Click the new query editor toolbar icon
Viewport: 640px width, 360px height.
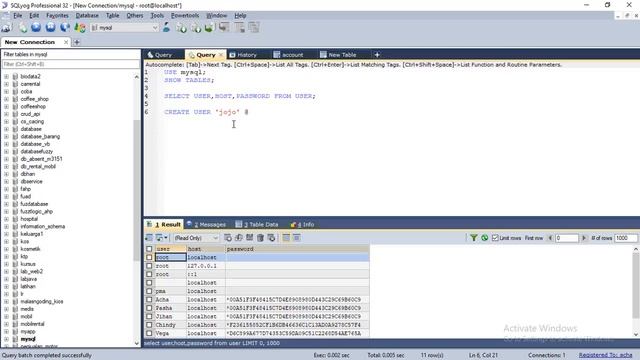coord(23,28)
